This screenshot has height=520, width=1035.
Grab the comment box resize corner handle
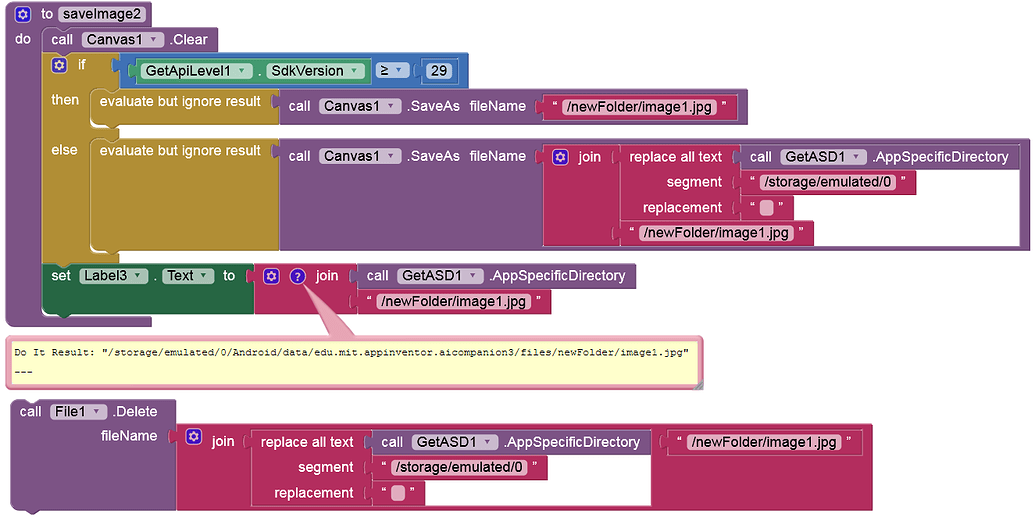pyautogui.click(x=697, y=383)
